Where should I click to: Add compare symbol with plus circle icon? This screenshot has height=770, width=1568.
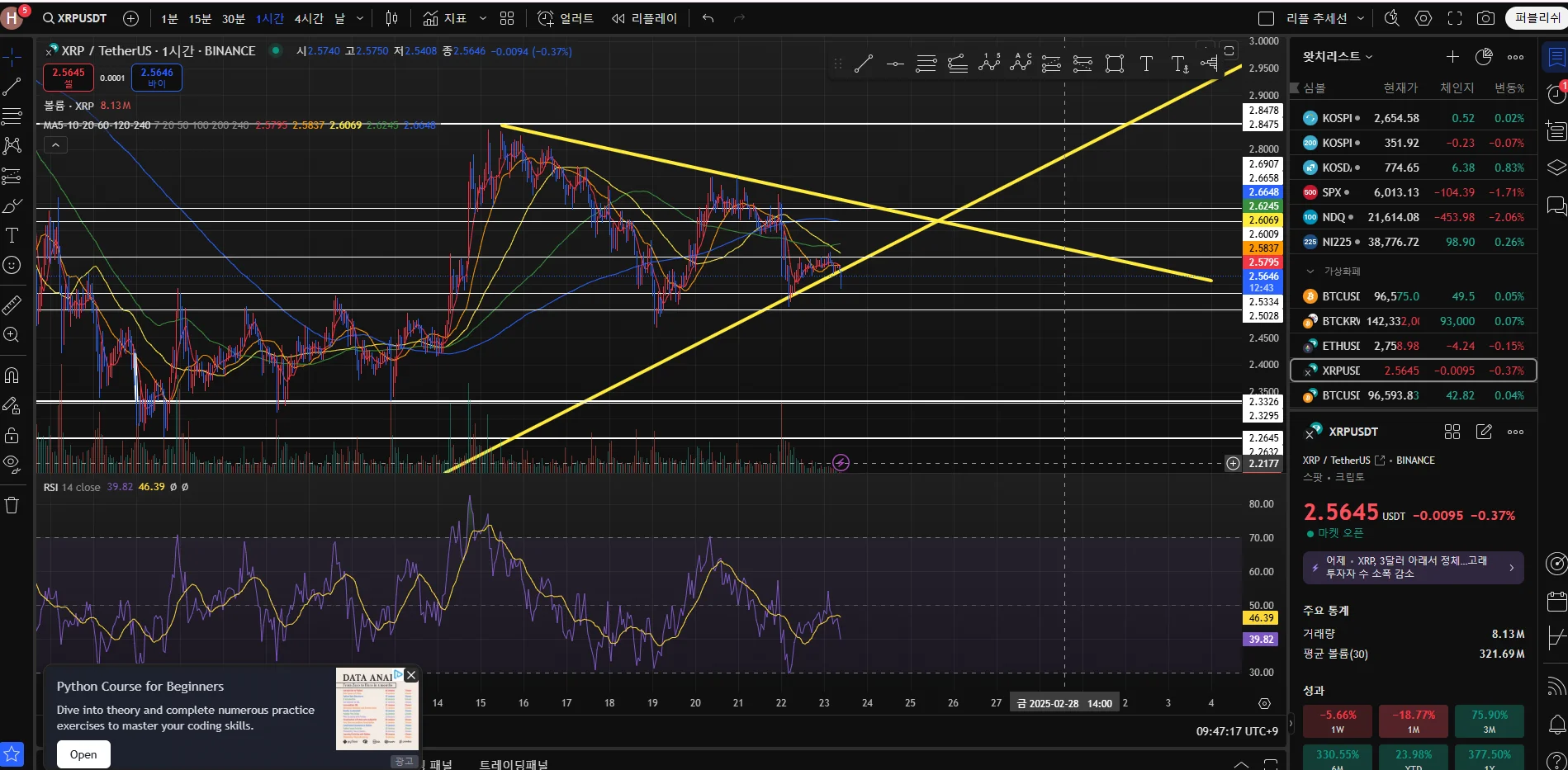click(130, 18)
